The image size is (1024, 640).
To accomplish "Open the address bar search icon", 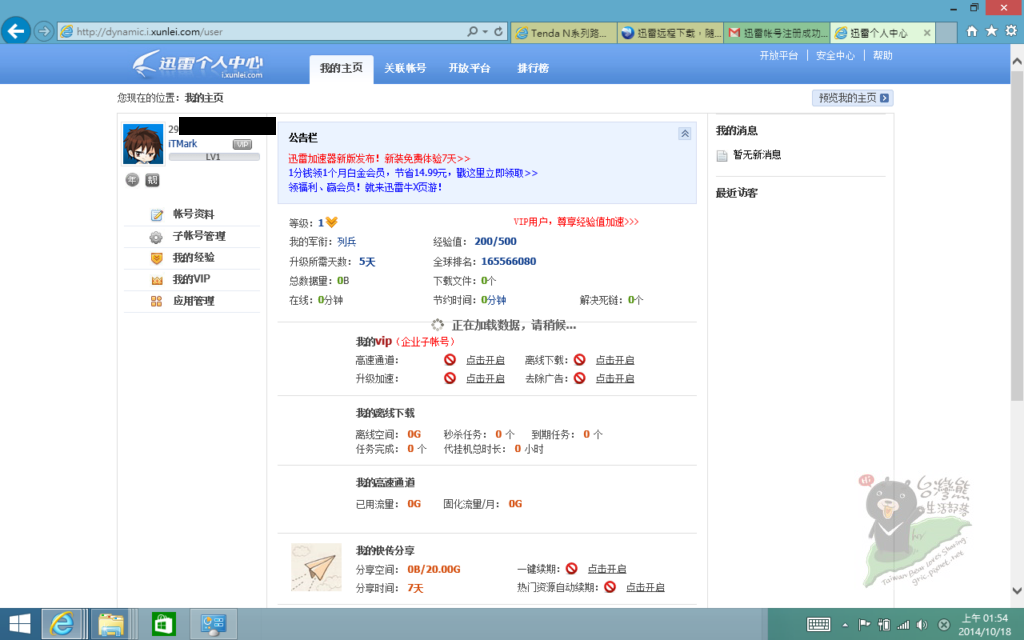I will click(472, 31).
